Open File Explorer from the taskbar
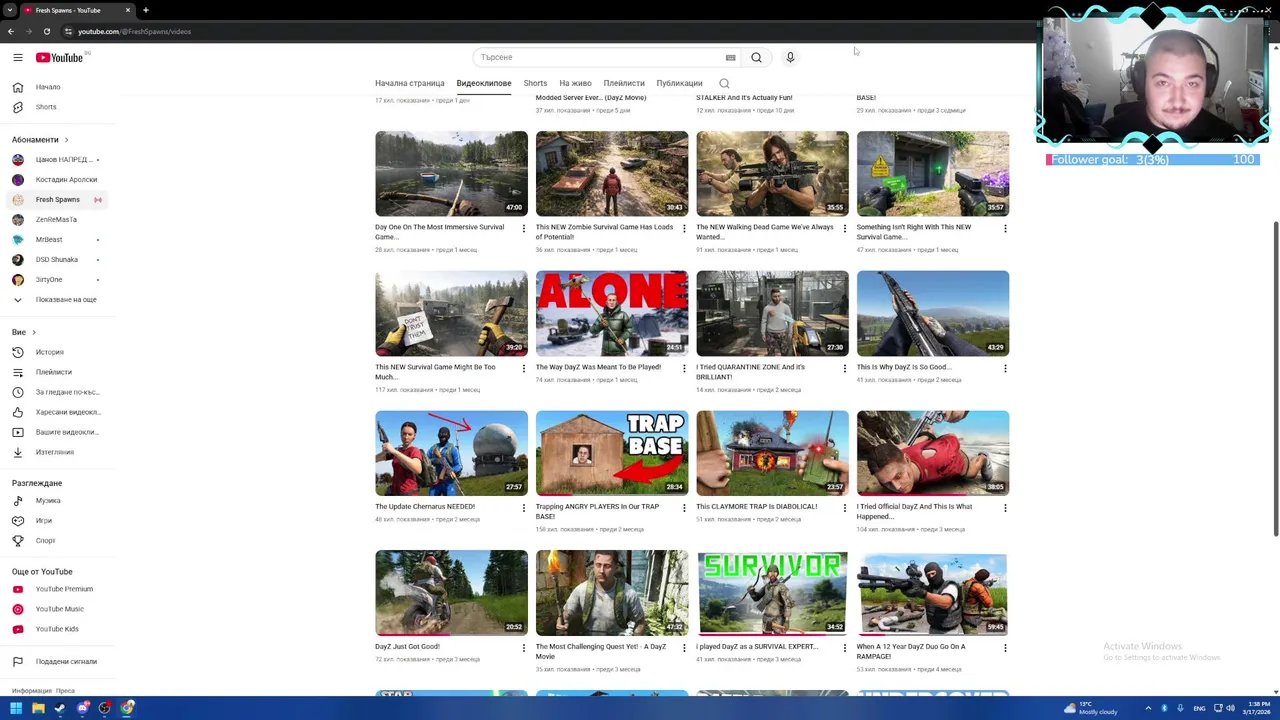This screenshot has width=1280, height=720. (x=38, y=708)
